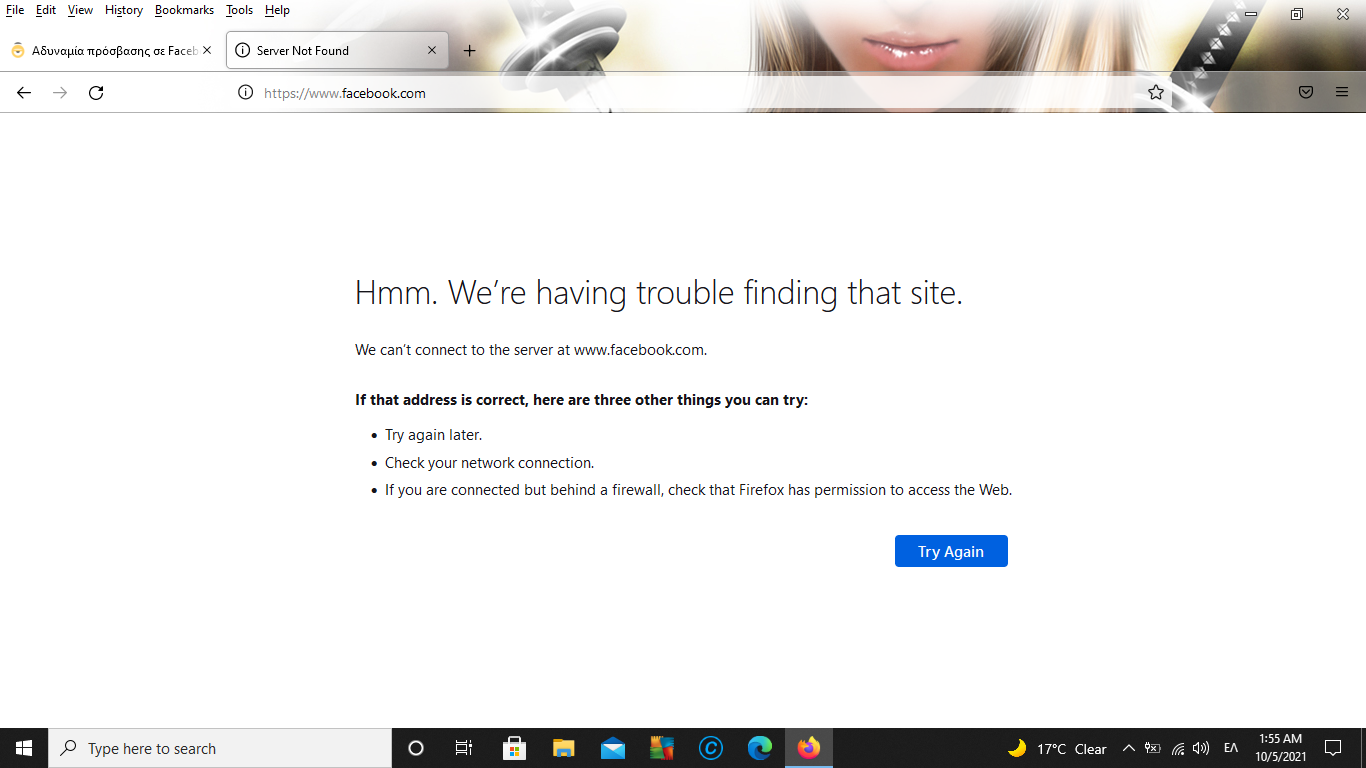Close the Greek Facebook tab
The width and height of the screenshot is (1366, 768).
tap(207, 50)
